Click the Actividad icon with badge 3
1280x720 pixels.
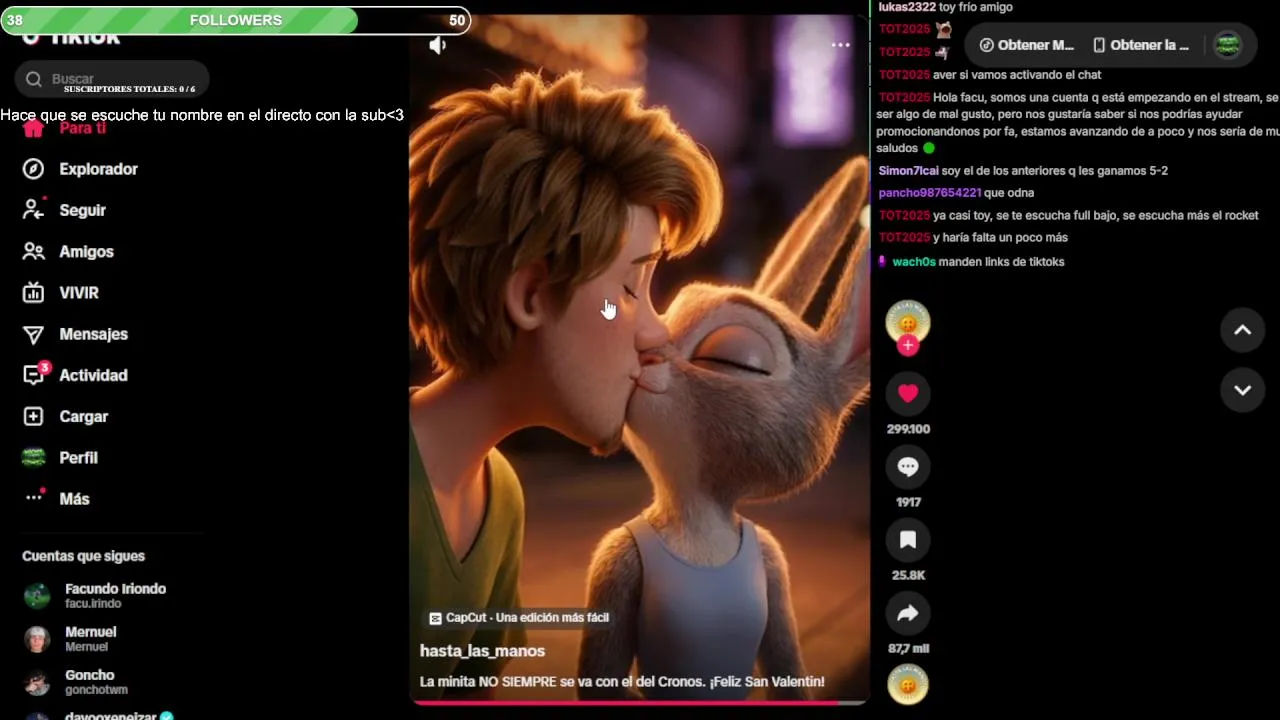point(34,375)
